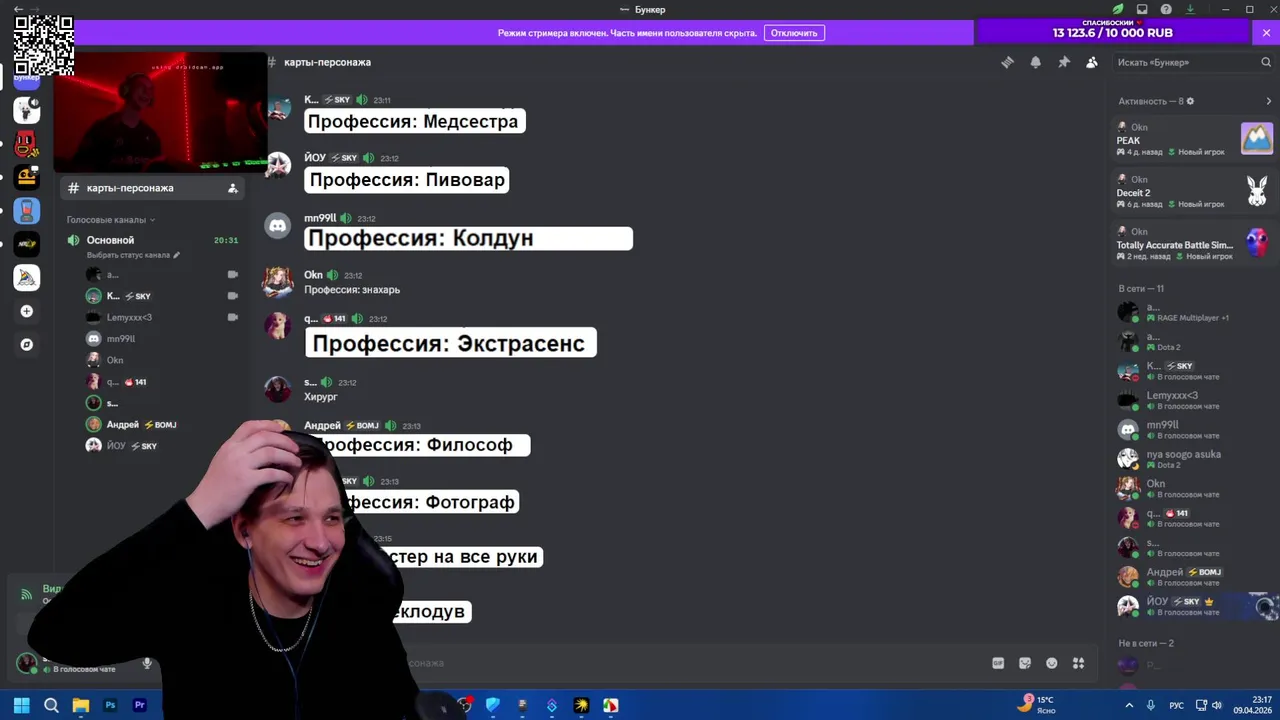This screenshot has height=720, width=1280.
Task: Toggle microphone mute in user panel
Action: pos(147,663)
